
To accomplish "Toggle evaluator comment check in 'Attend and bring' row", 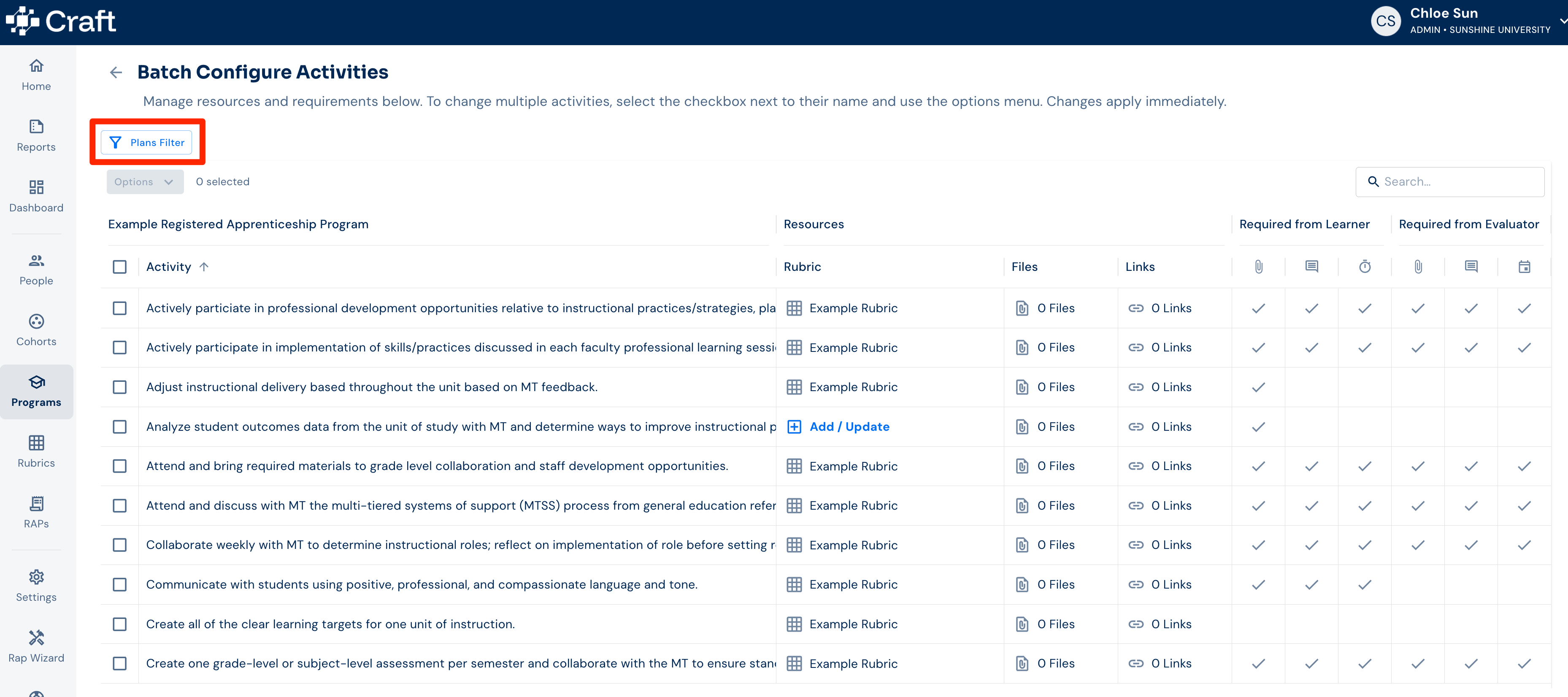I will (x=1471, y=466).
